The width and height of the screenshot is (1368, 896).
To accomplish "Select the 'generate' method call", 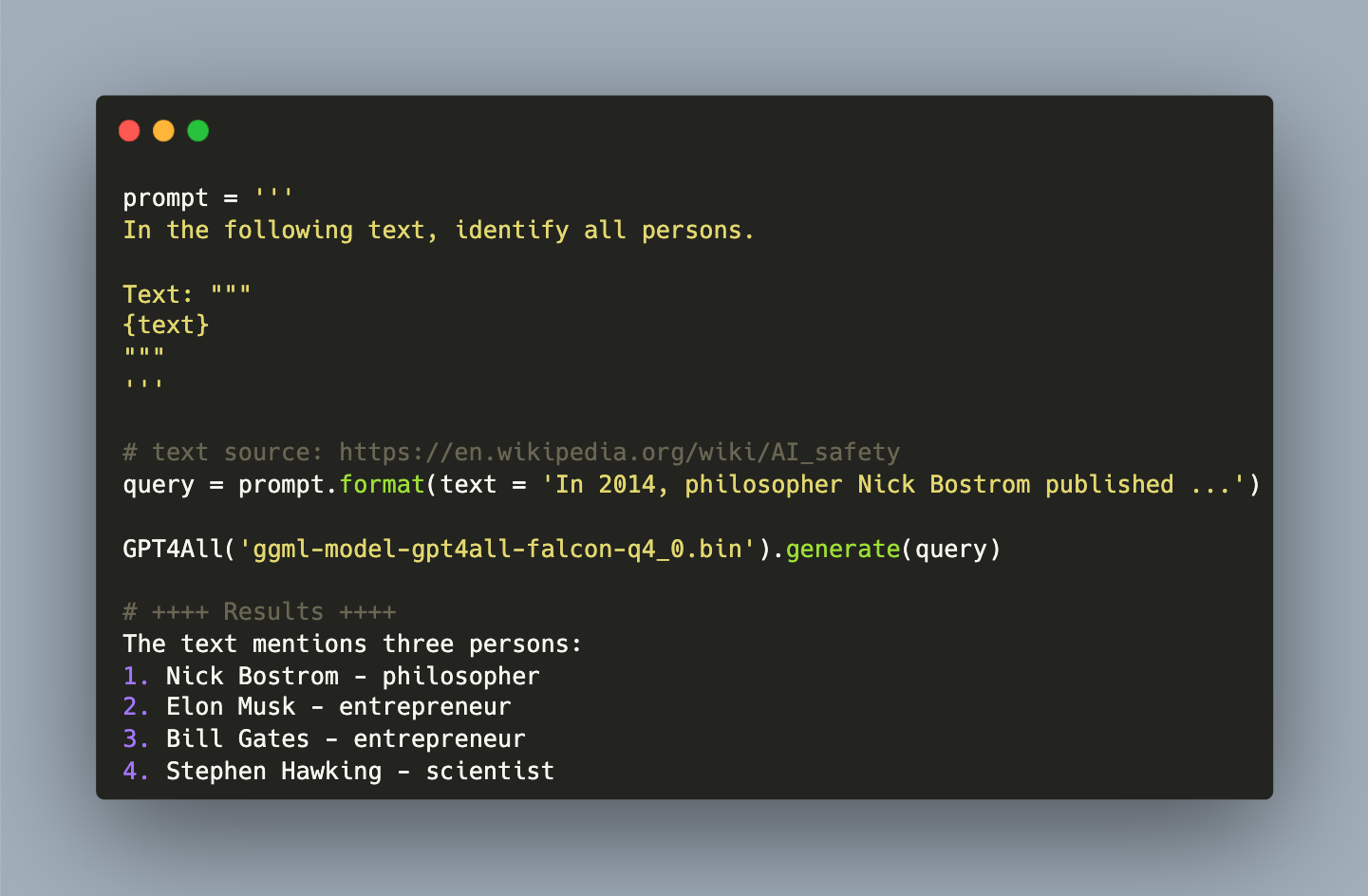I will coord(842,549).
